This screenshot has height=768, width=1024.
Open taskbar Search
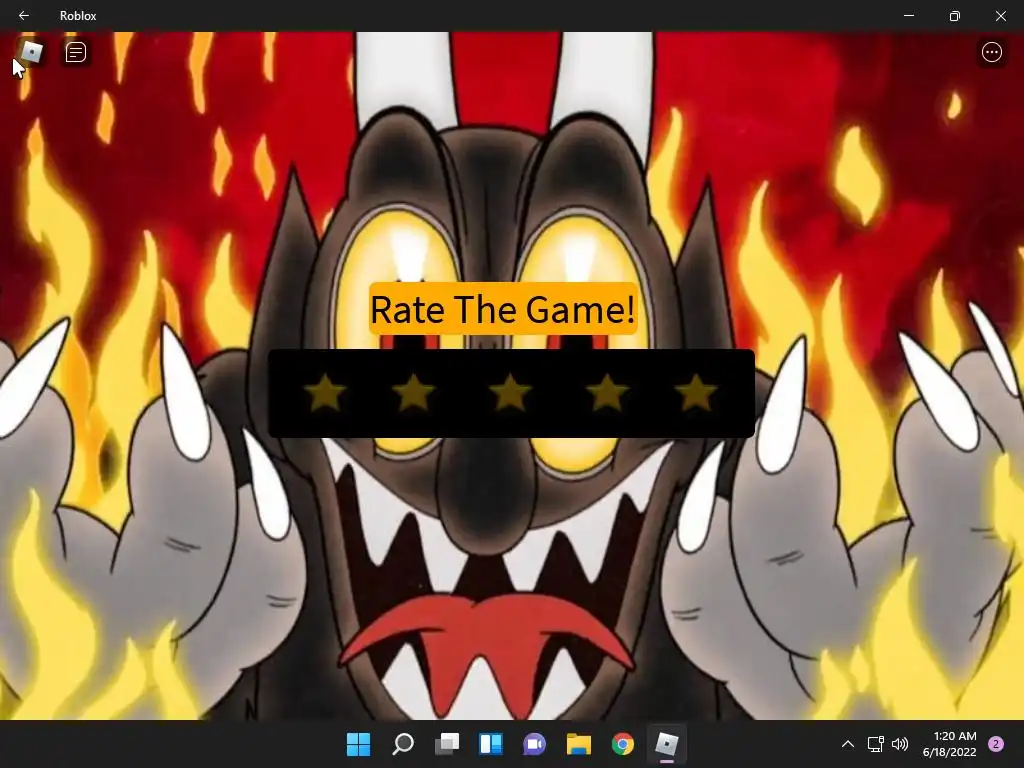tap(403, 744)
